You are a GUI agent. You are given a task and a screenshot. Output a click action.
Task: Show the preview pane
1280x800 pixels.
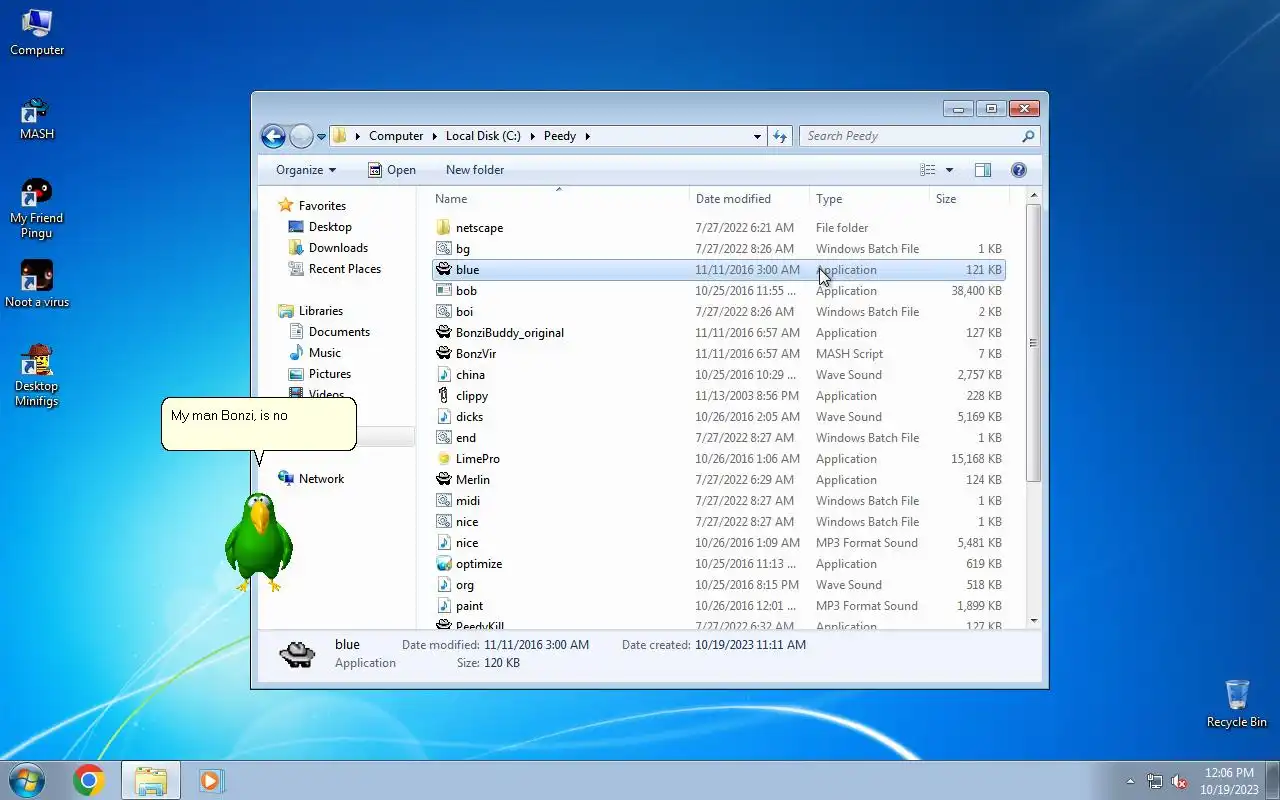click(x=983, y=170)
